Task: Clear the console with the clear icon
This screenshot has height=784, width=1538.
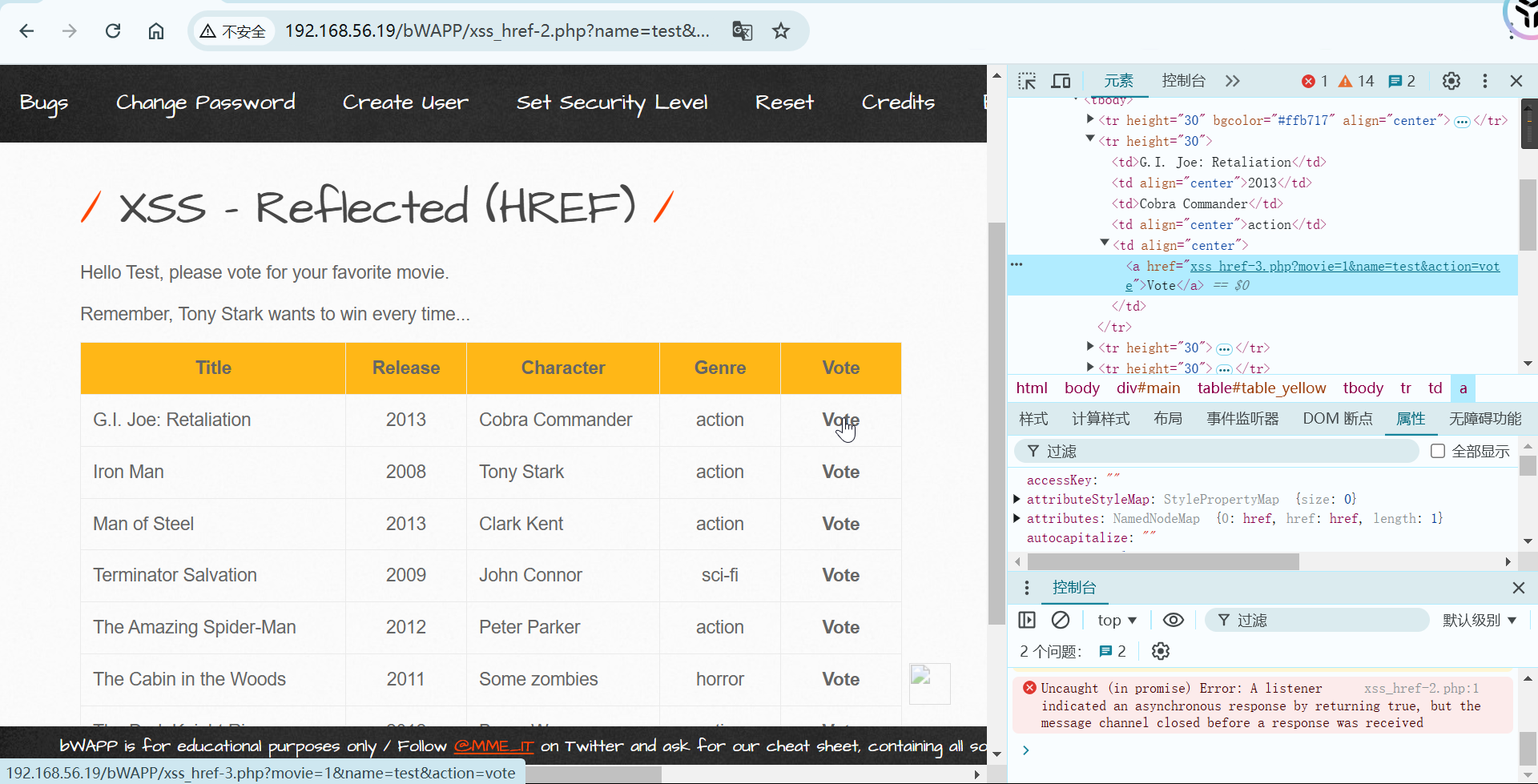Action: [1061, 620]
